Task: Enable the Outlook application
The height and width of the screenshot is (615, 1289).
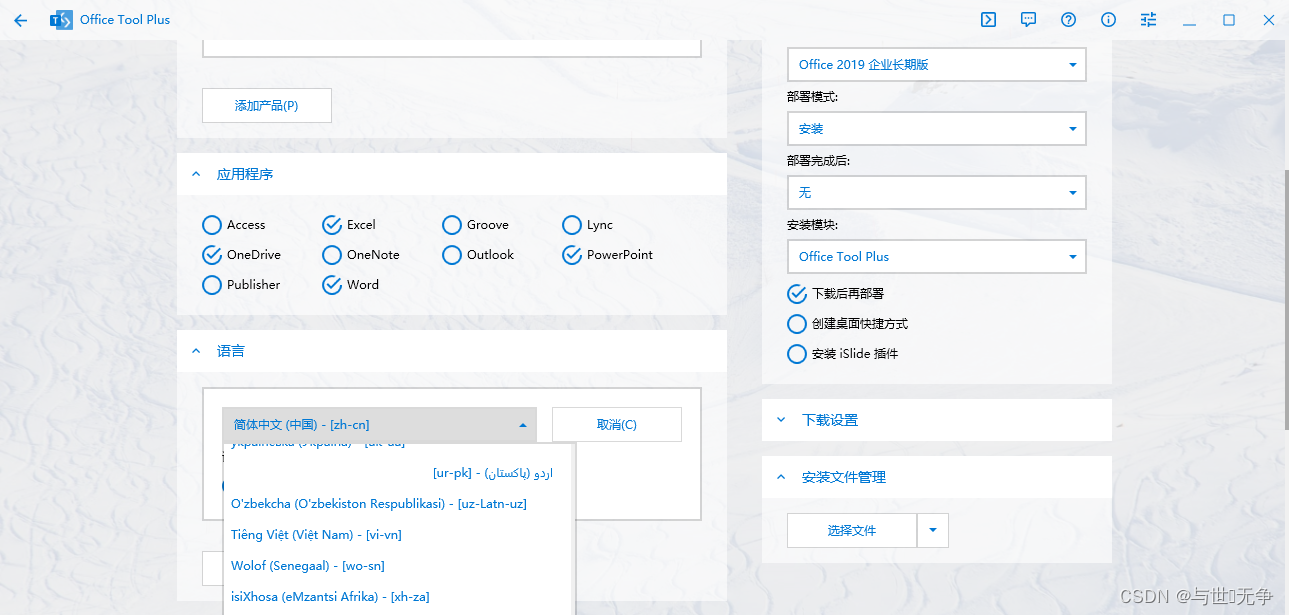Action: point(478,255)
